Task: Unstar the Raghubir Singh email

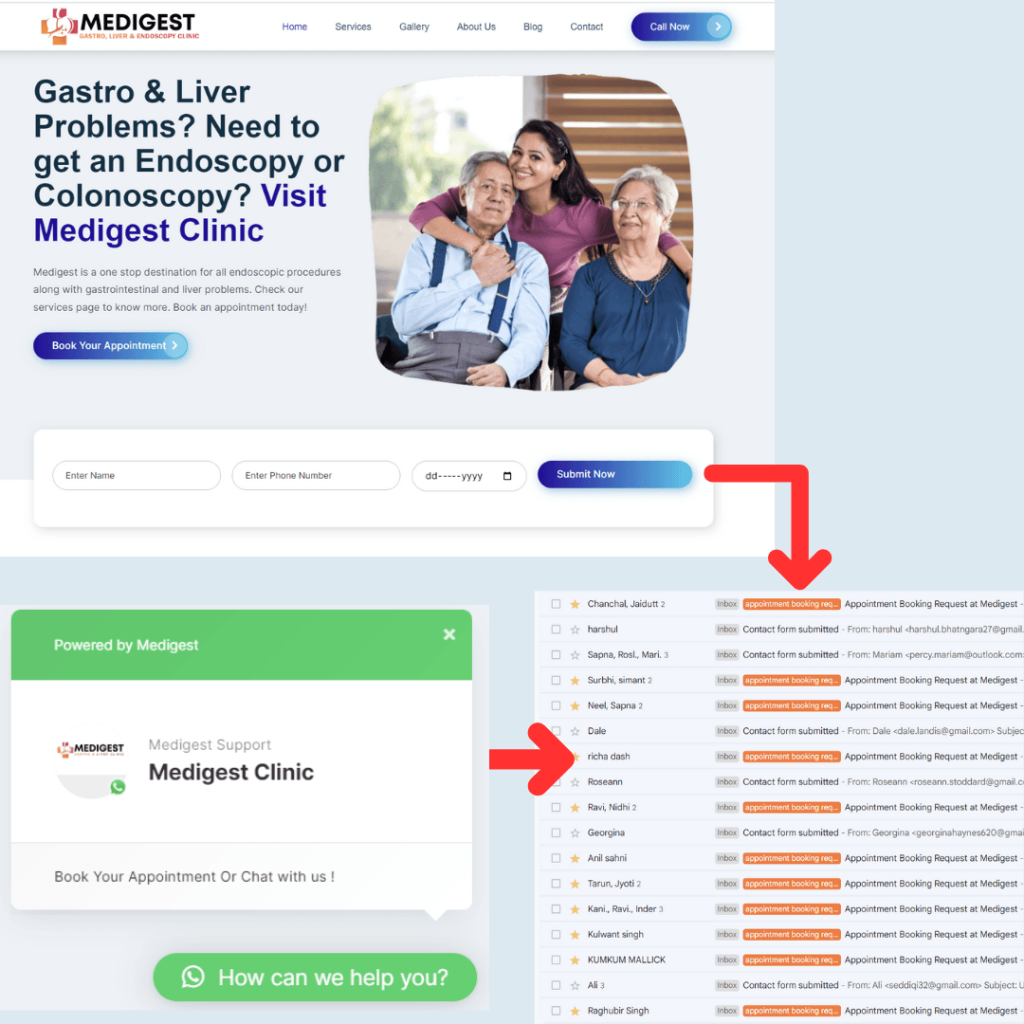Action: (575, 1011)
